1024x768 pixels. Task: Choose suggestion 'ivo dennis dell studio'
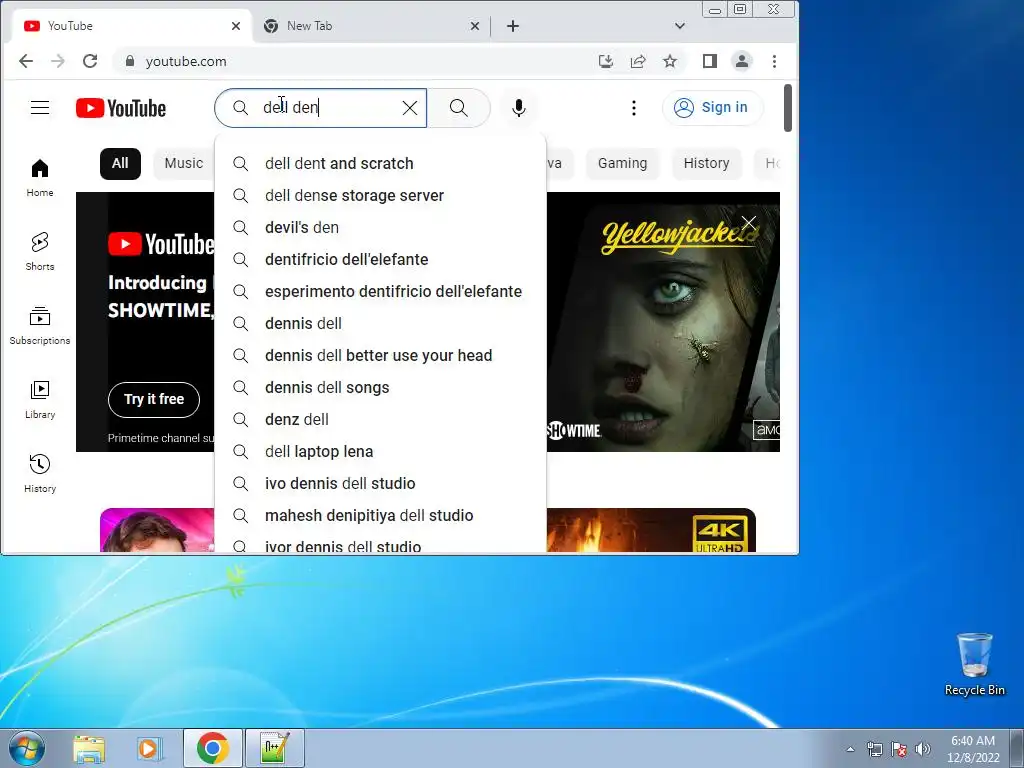[x=380, y=483]
